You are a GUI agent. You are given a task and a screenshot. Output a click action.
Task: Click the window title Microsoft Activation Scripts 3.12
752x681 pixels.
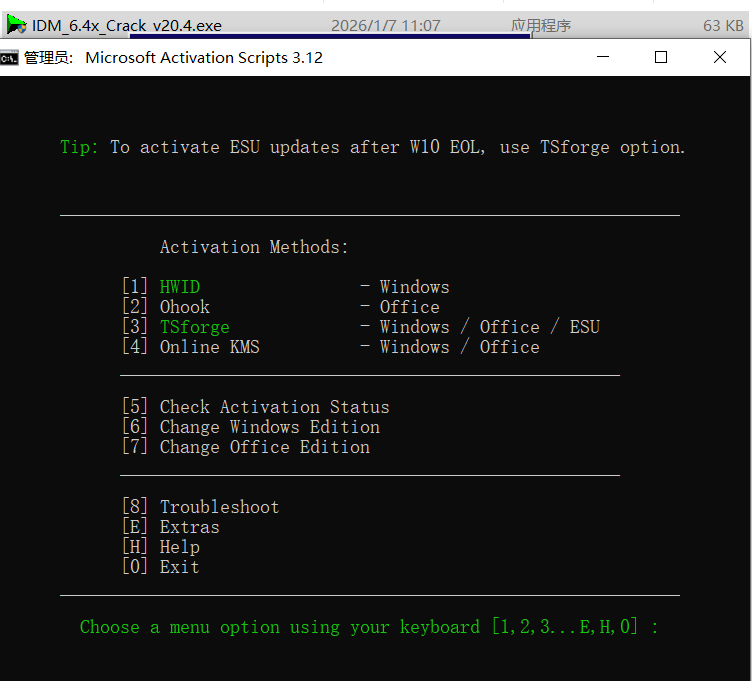click(204, 58)
